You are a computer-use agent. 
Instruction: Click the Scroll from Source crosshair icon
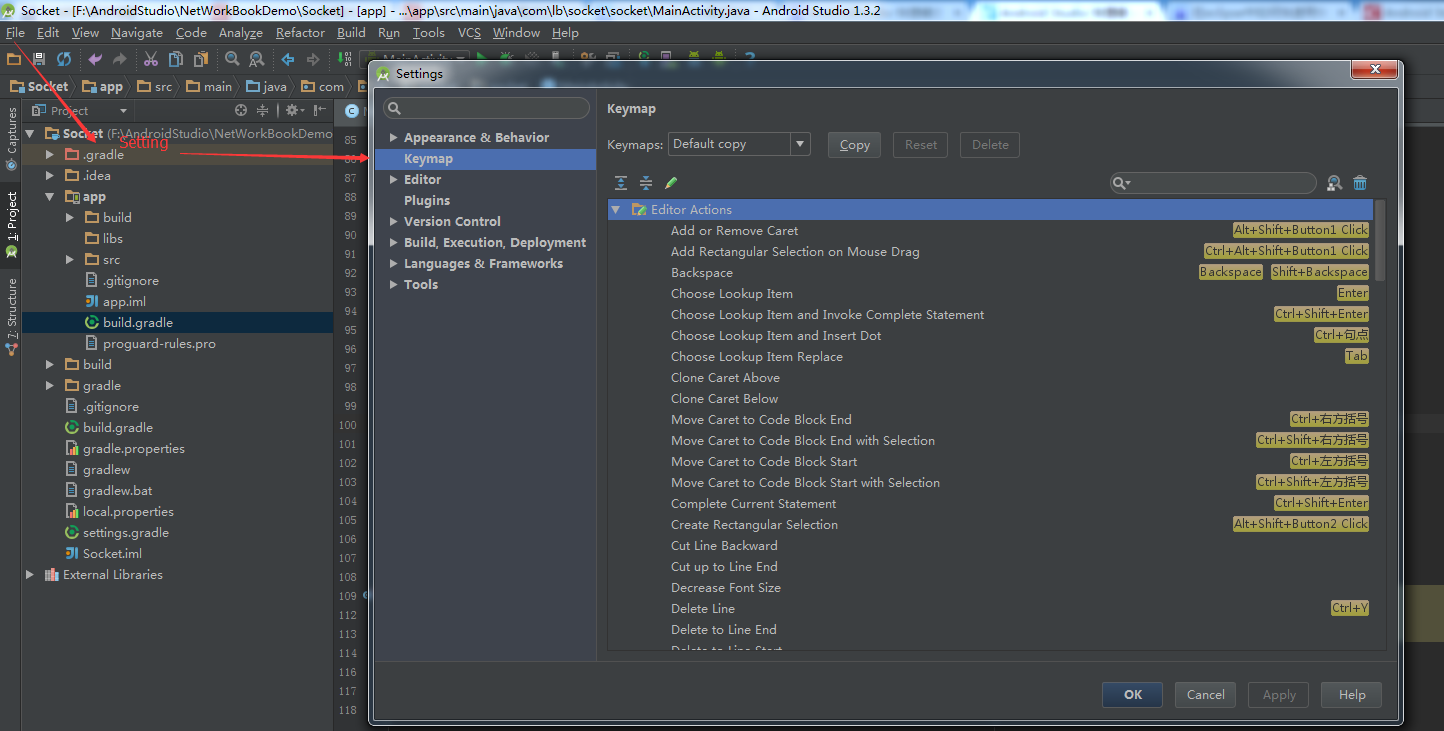point(240,110)
